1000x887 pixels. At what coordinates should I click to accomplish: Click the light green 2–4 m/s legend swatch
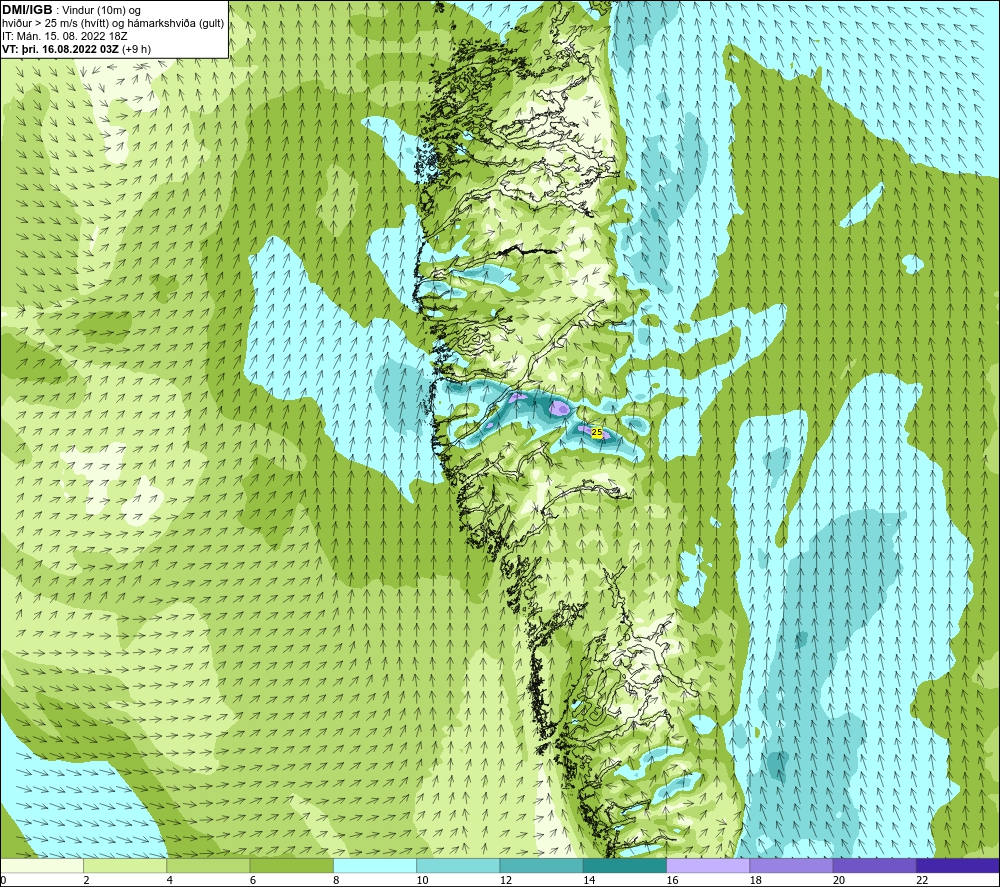pos(125,865)
